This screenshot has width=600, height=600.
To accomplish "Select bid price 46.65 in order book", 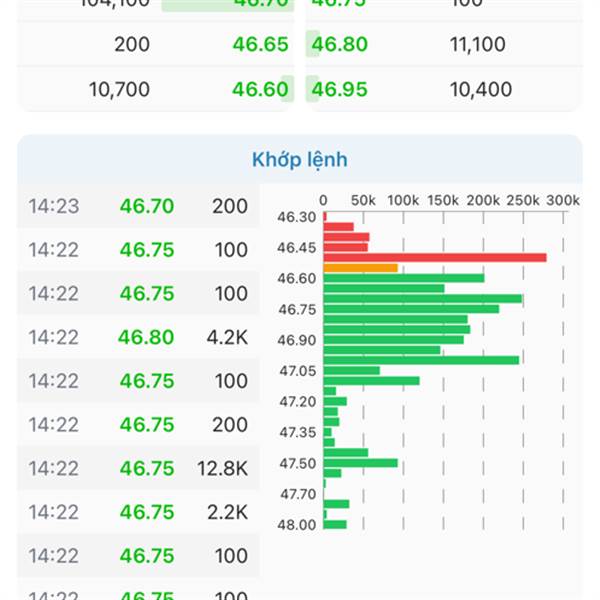I will coord(260,45).
